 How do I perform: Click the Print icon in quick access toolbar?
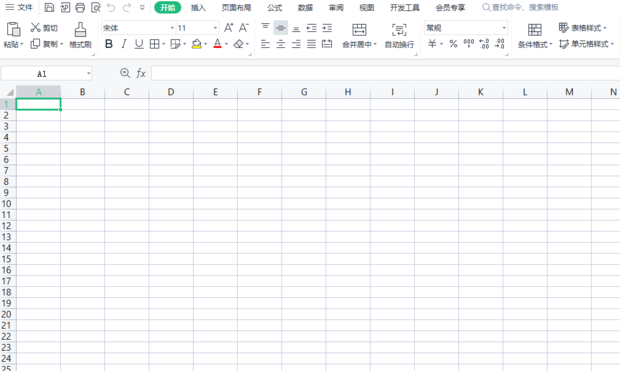(x=80, y=7)
